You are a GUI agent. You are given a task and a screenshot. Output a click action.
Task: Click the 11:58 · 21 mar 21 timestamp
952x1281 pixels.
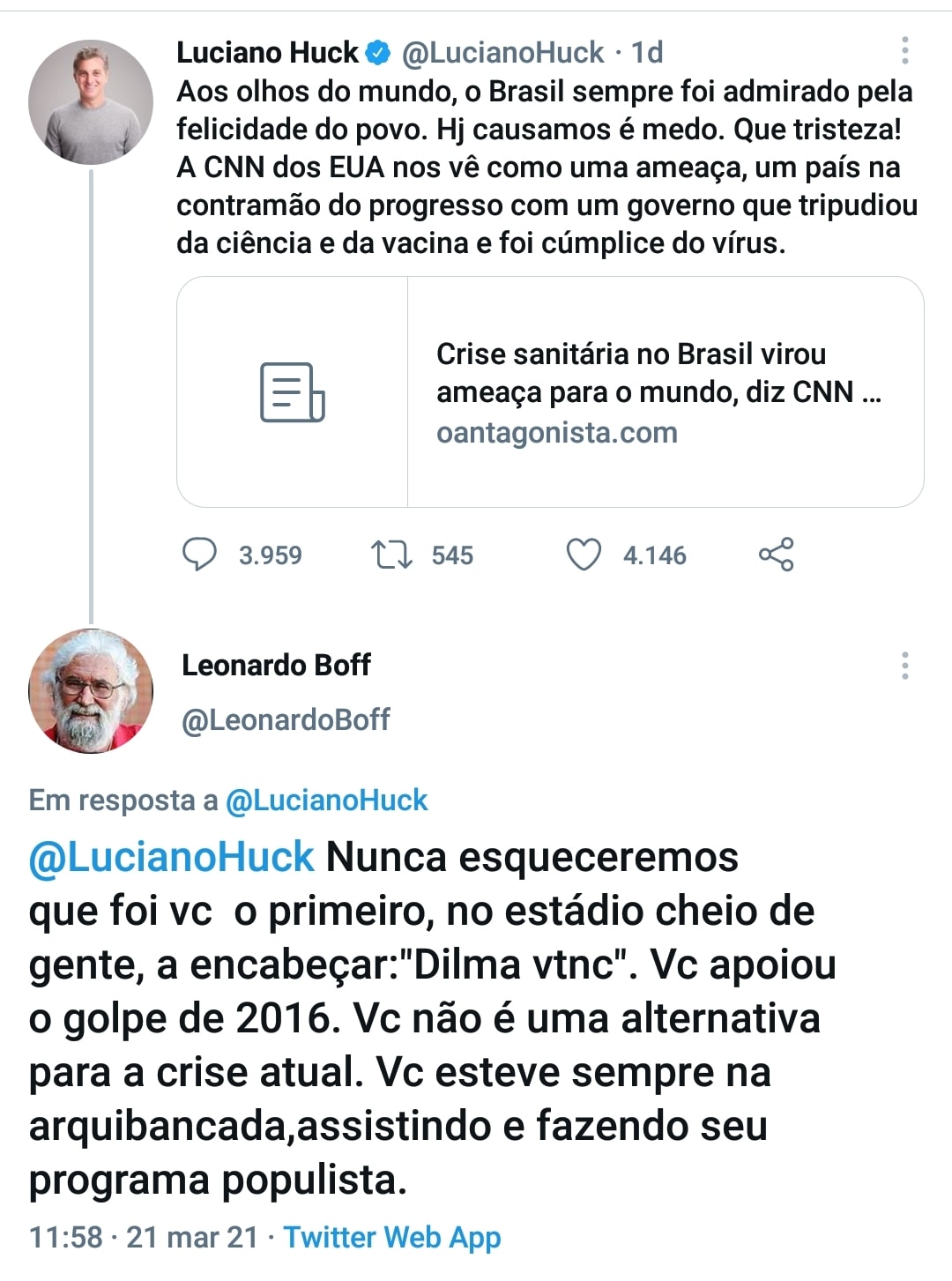click(x=144, y=1237)
